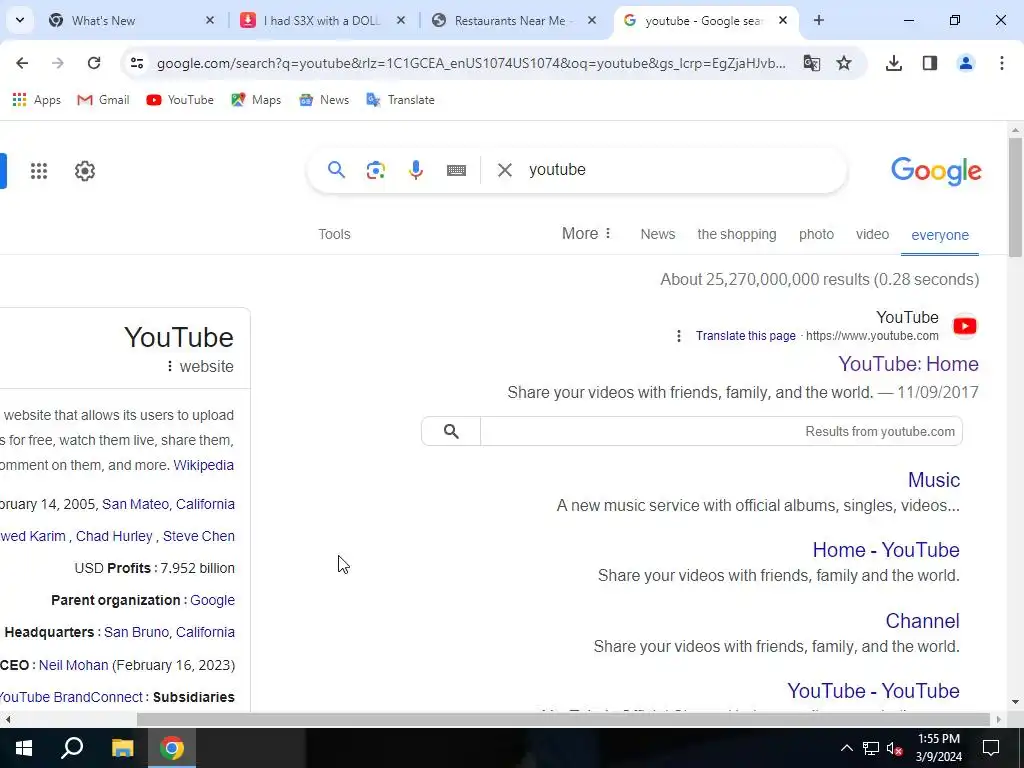Open the YouTube - YouTube sitelink
Screen dimensions: 1024x768
coord(873,690)
